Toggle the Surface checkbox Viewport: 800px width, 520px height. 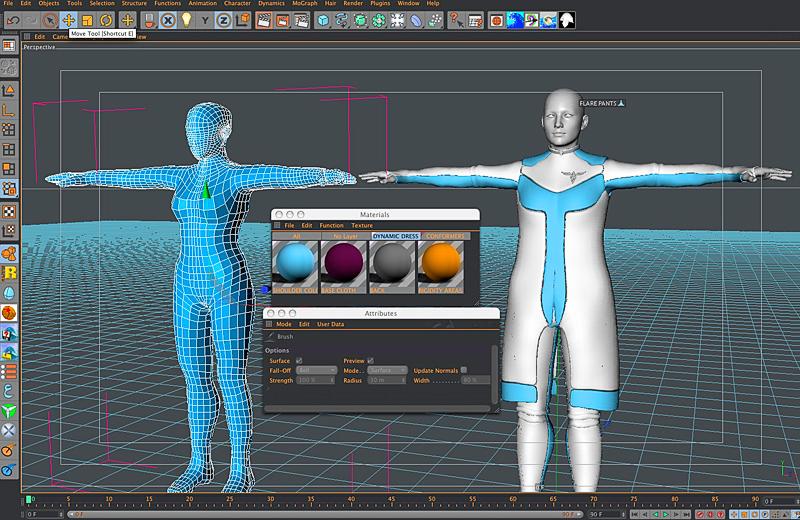299,361
